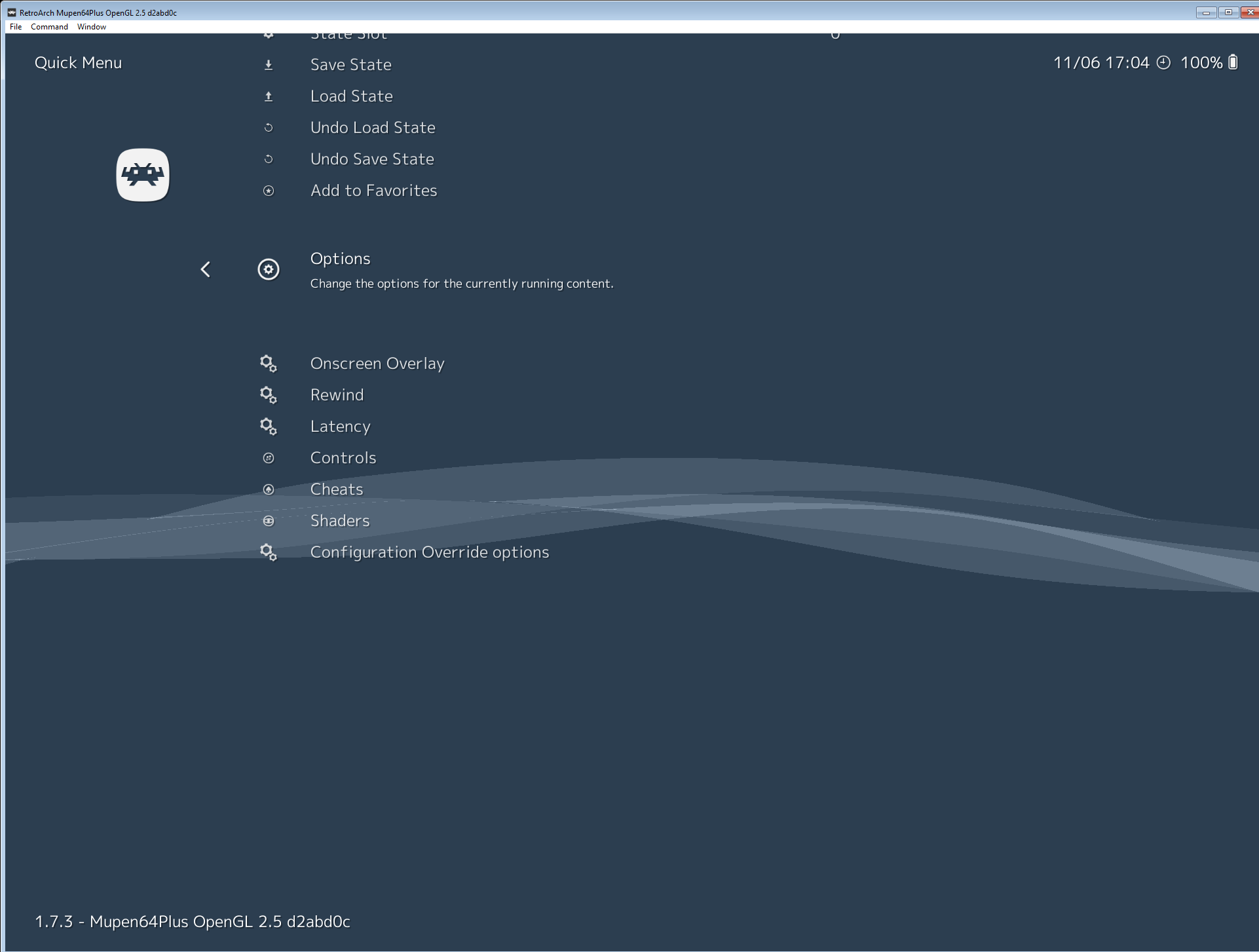Go back using the left chevron arrow

click(x=206, y=269)
